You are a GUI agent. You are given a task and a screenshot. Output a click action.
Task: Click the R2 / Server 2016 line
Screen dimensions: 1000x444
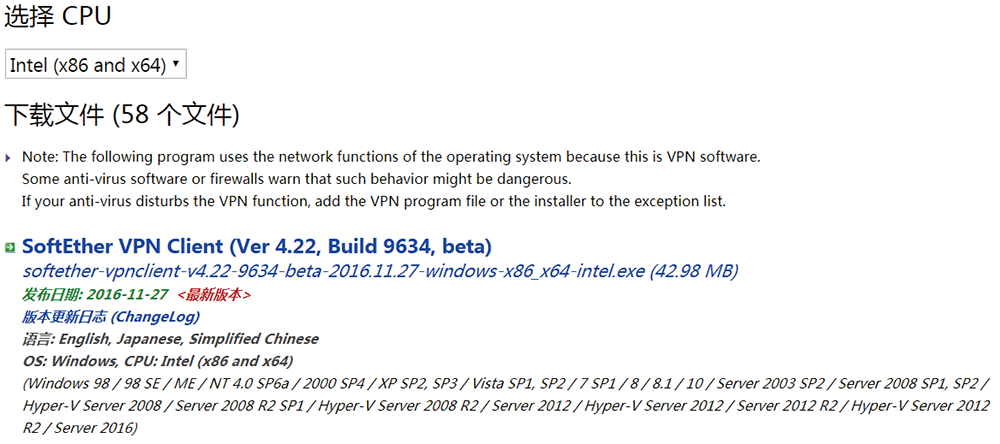point(80,428)
